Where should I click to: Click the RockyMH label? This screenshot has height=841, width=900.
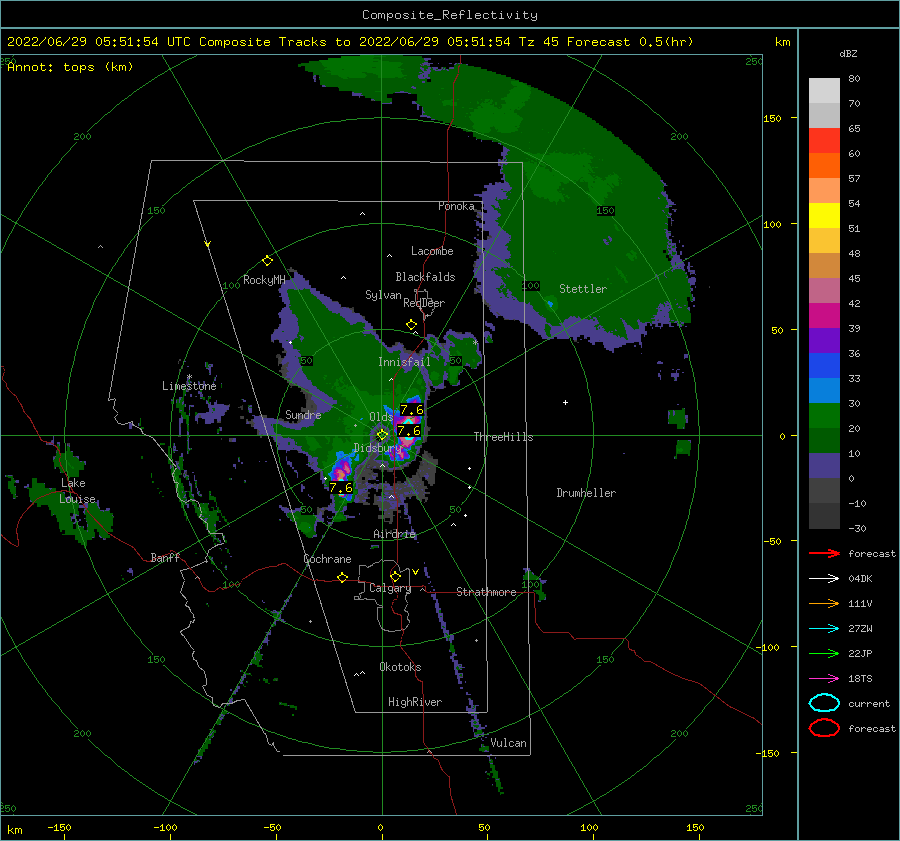[264, 280]
